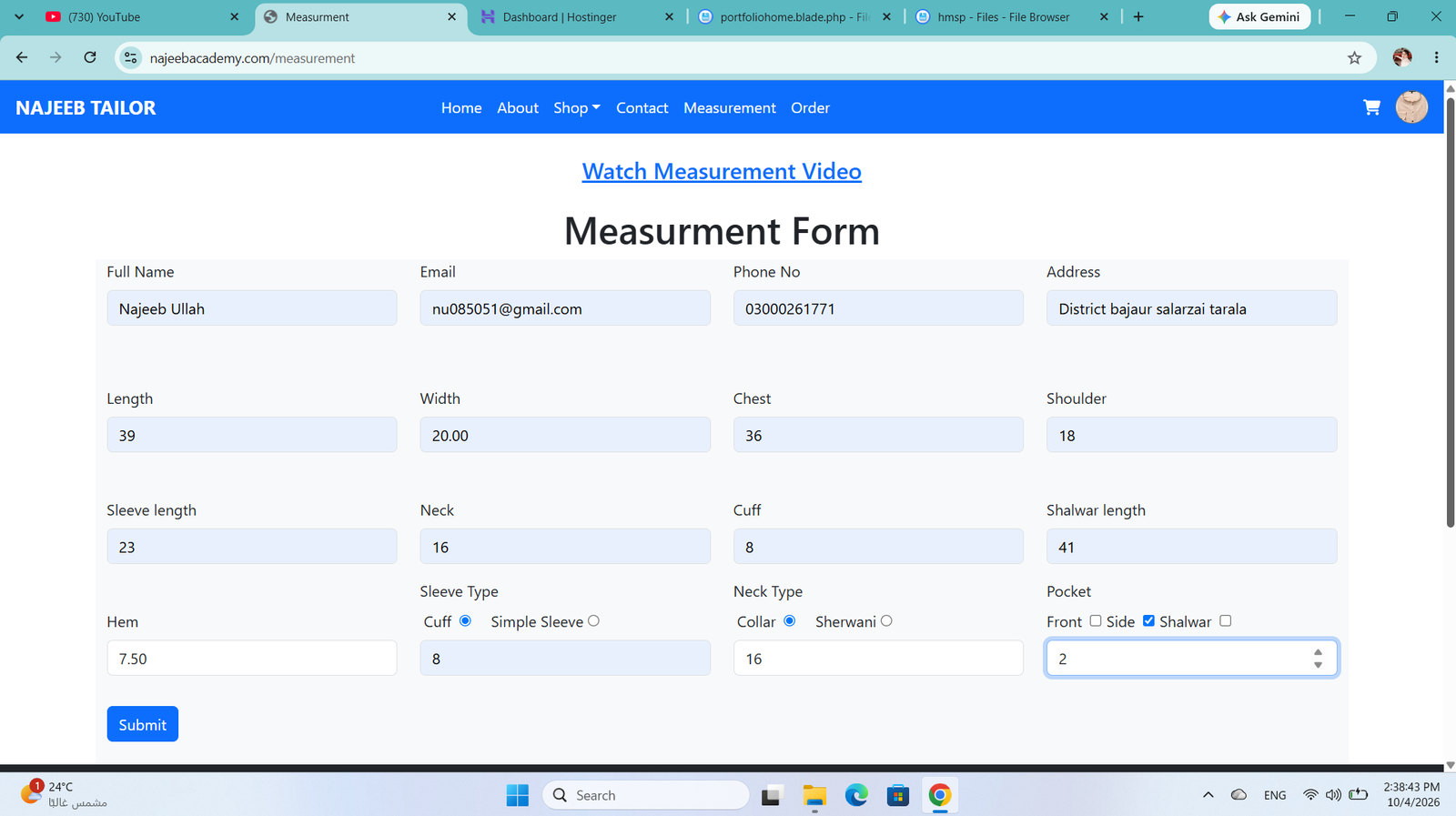
Task: Switch to the hmsp Files tab
Action: click(1012, 17)
